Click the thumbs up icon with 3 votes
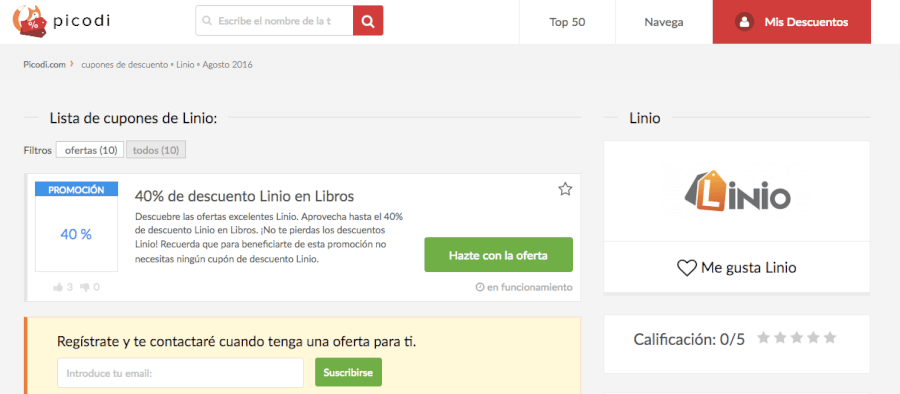Image resolution: width=900 pixels, height=394 pixels. click(58, 287)
